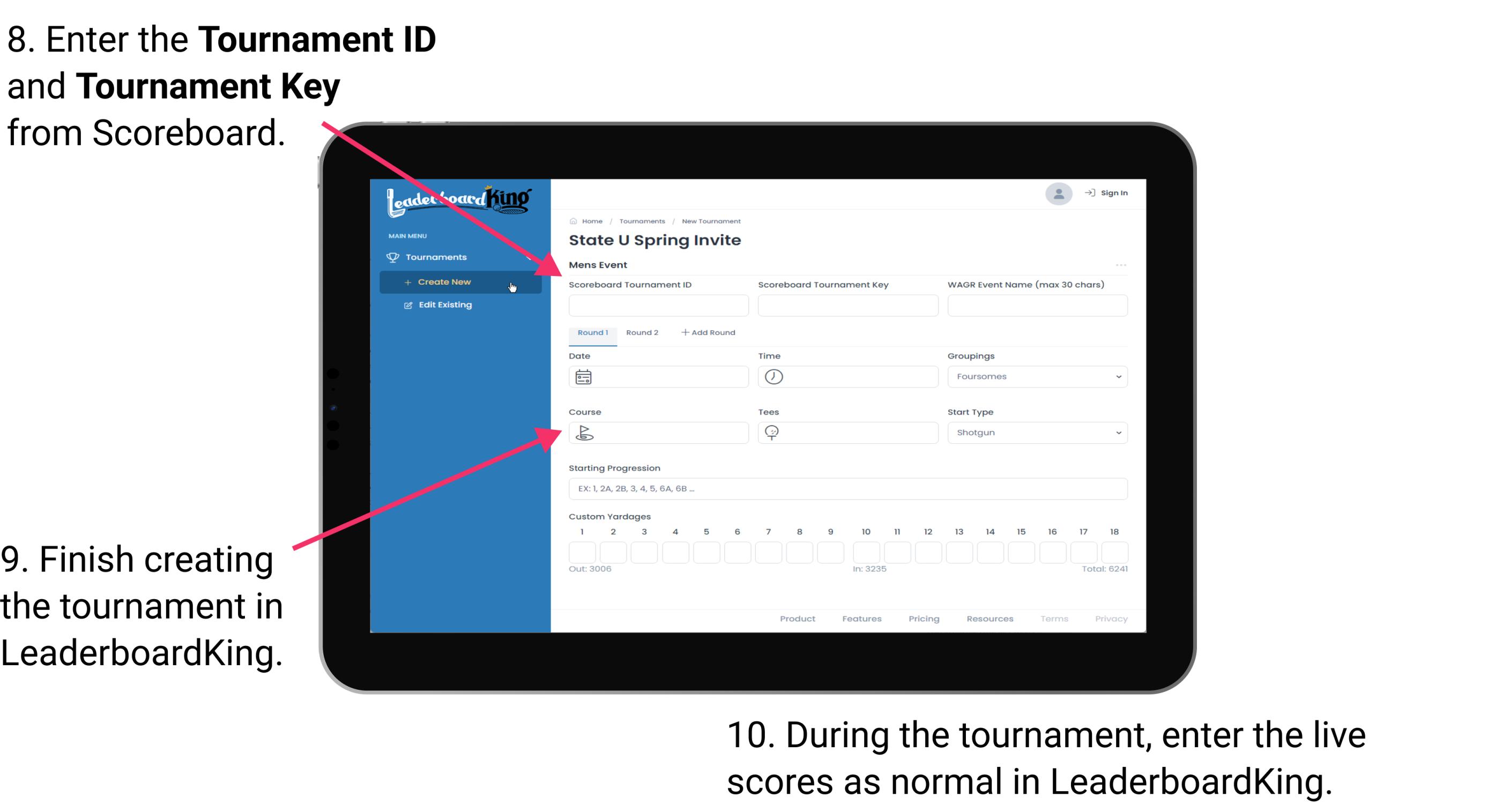Enter Scoreboard Tournament Key field
Screen dimensions: 1510x812
[x=847, y=305]
